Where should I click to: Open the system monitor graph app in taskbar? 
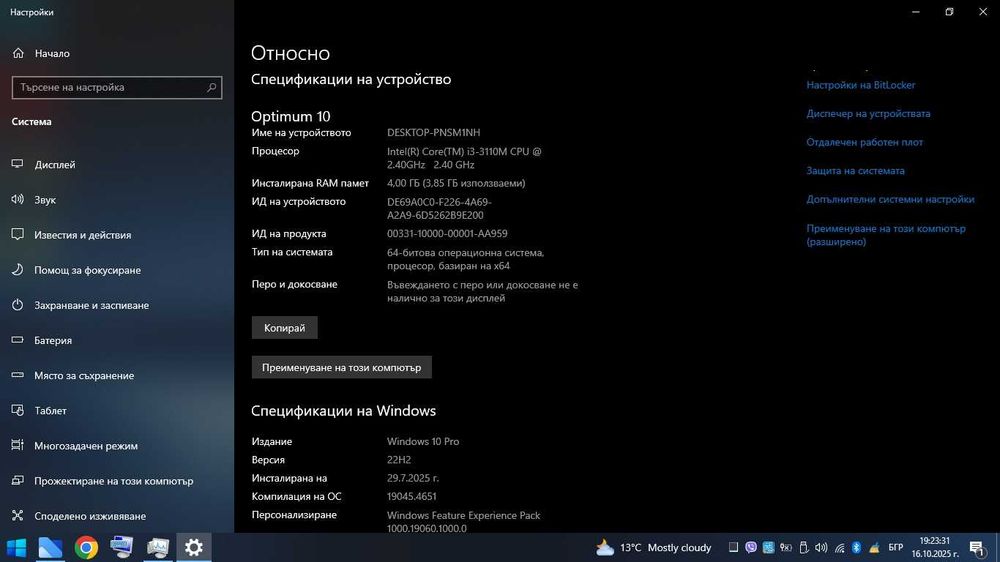(158, 547)
